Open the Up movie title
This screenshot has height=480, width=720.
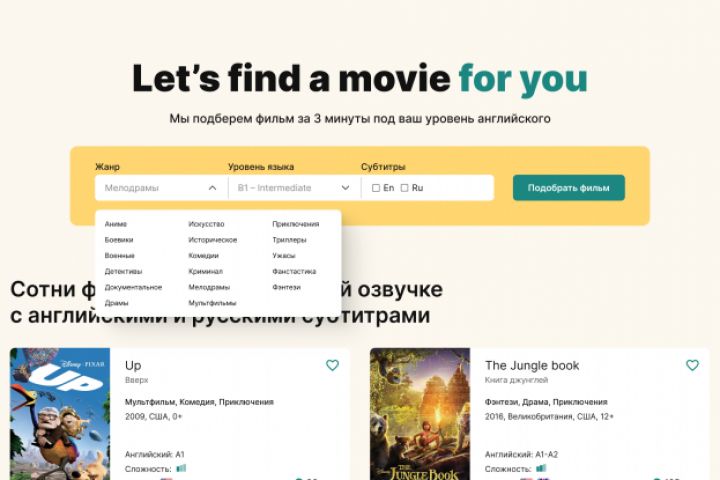pyautogui.click(x=133, y=366)
